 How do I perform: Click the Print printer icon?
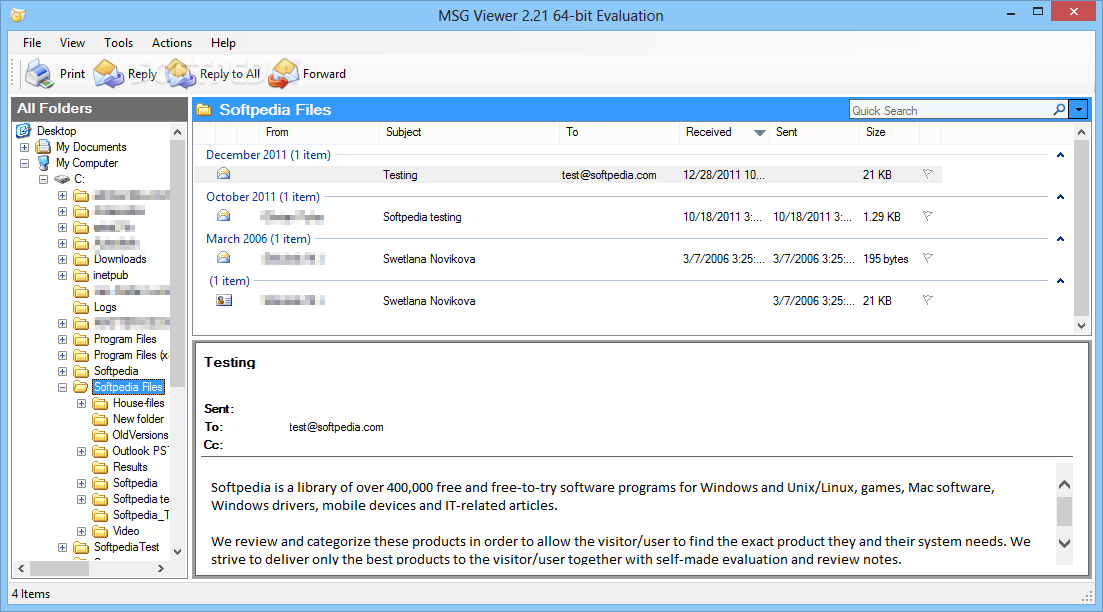(39, 73)
